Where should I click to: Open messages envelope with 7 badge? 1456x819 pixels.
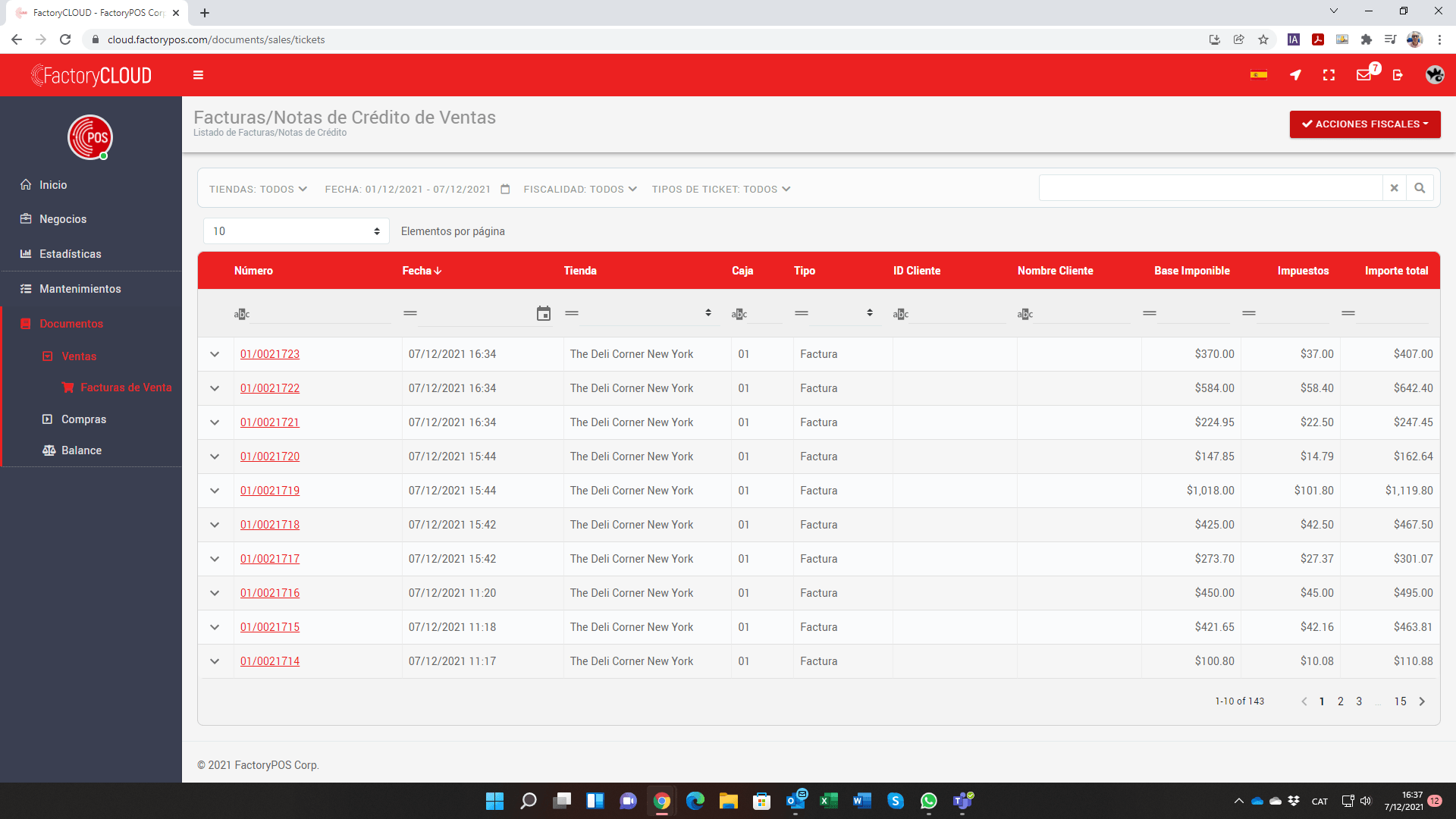[x=1364, y=75]
